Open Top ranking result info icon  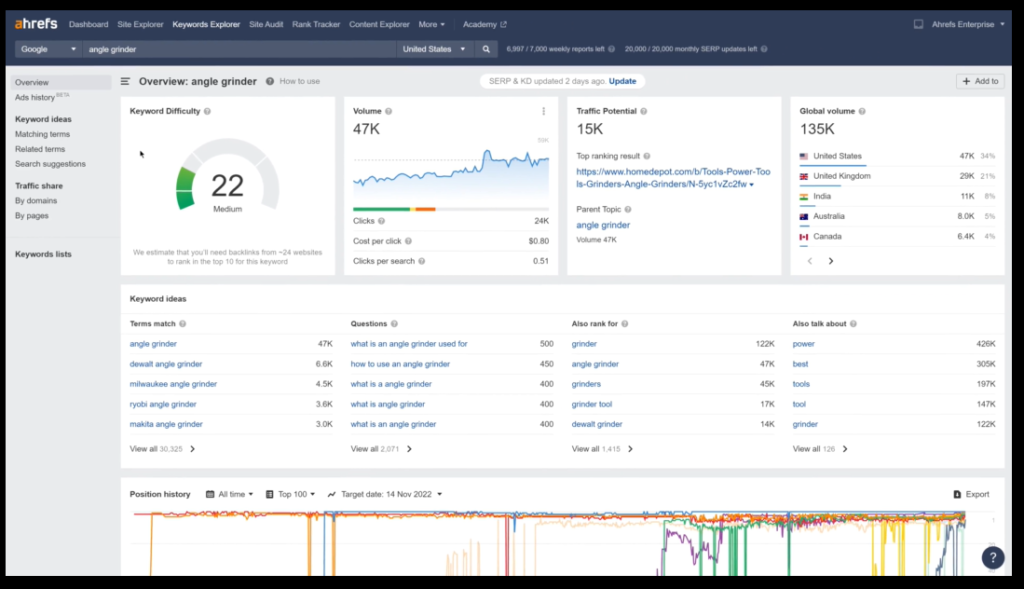pos(647,157)
